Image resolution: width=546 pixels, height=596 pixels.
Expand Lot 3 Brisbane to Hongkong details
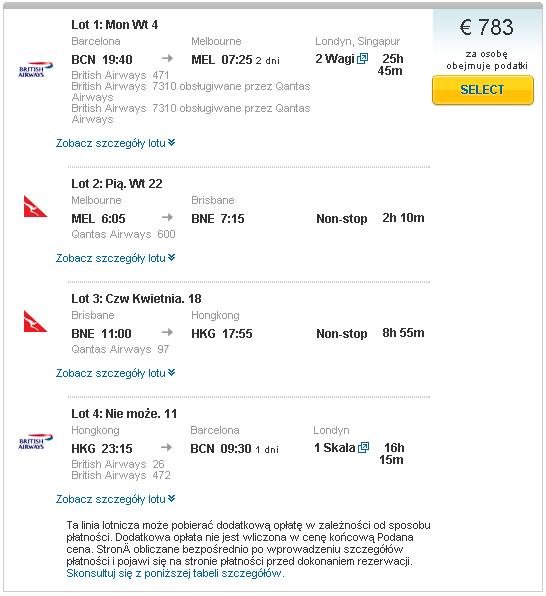coord(116,373)
